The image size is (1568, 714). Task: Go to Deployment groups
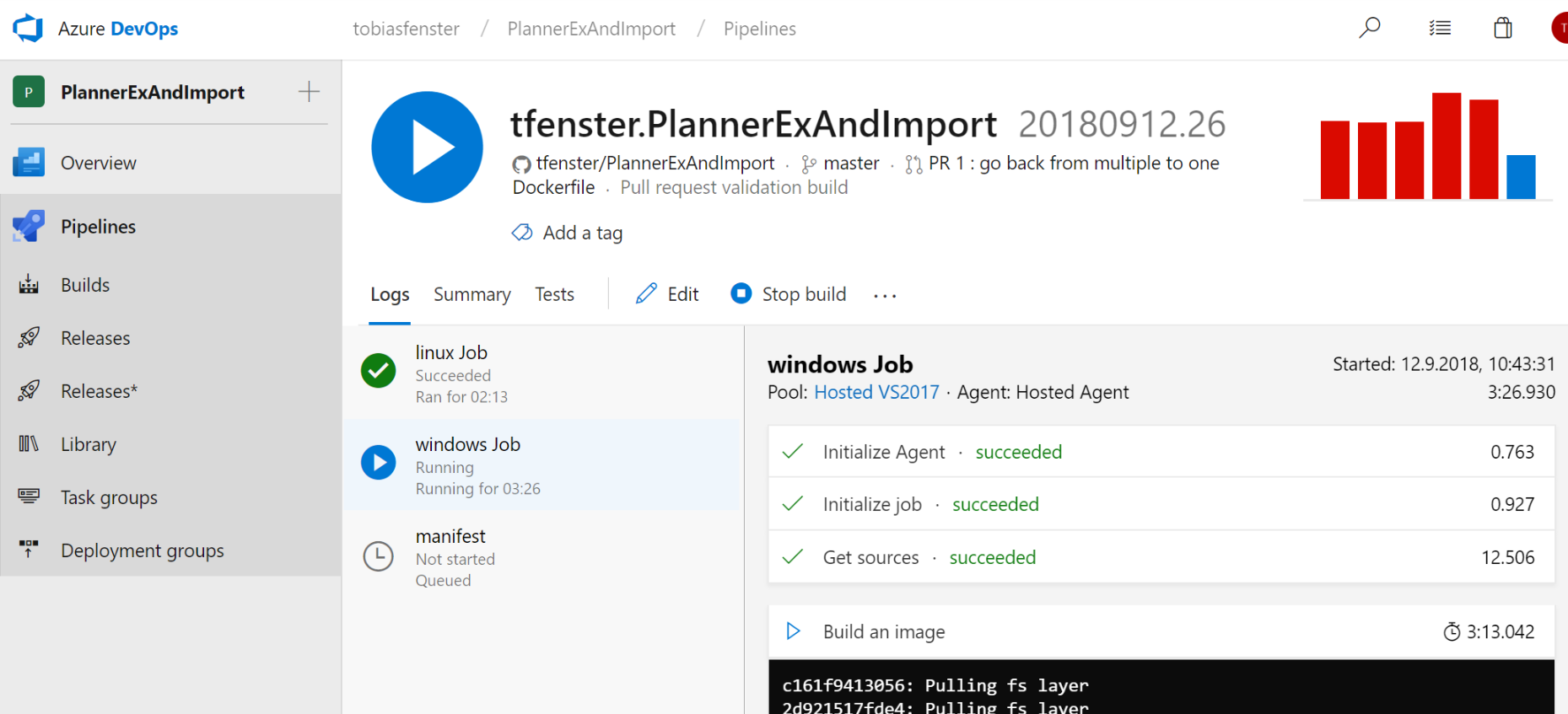pyautogui.click(x=142, y=550)
